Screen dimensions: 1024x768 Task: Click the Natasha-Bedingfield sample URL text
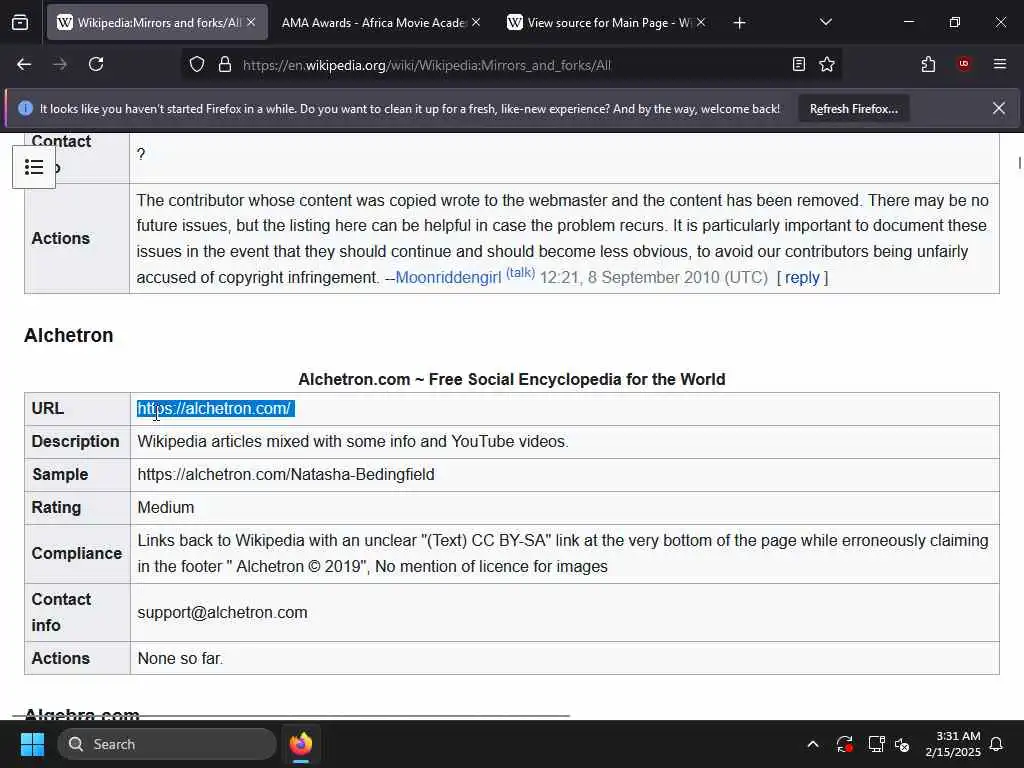click(285, 475)
